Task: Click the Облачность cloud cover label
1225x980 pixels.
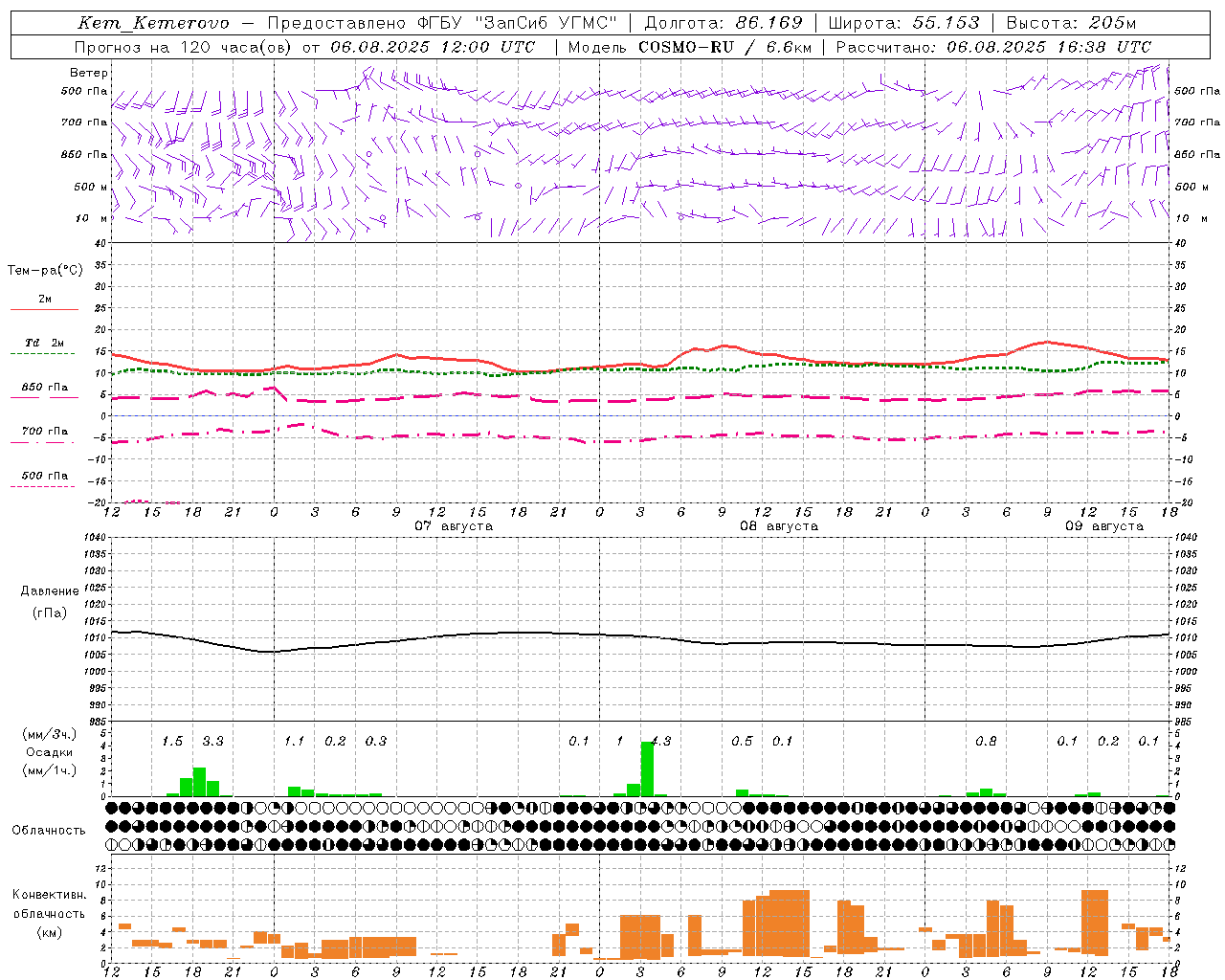Action: (49, 831)
